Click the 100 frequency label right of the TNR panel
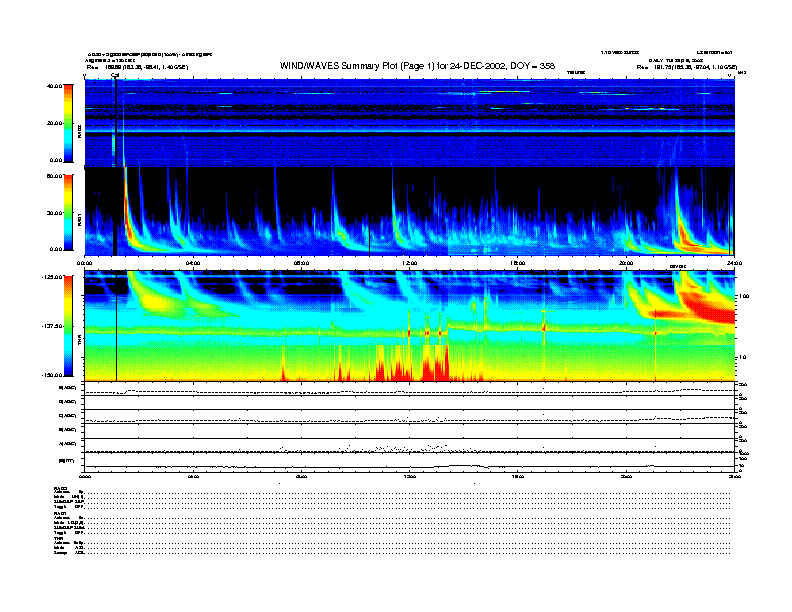Viewport: 792px width, 612px height. point(744,296)
